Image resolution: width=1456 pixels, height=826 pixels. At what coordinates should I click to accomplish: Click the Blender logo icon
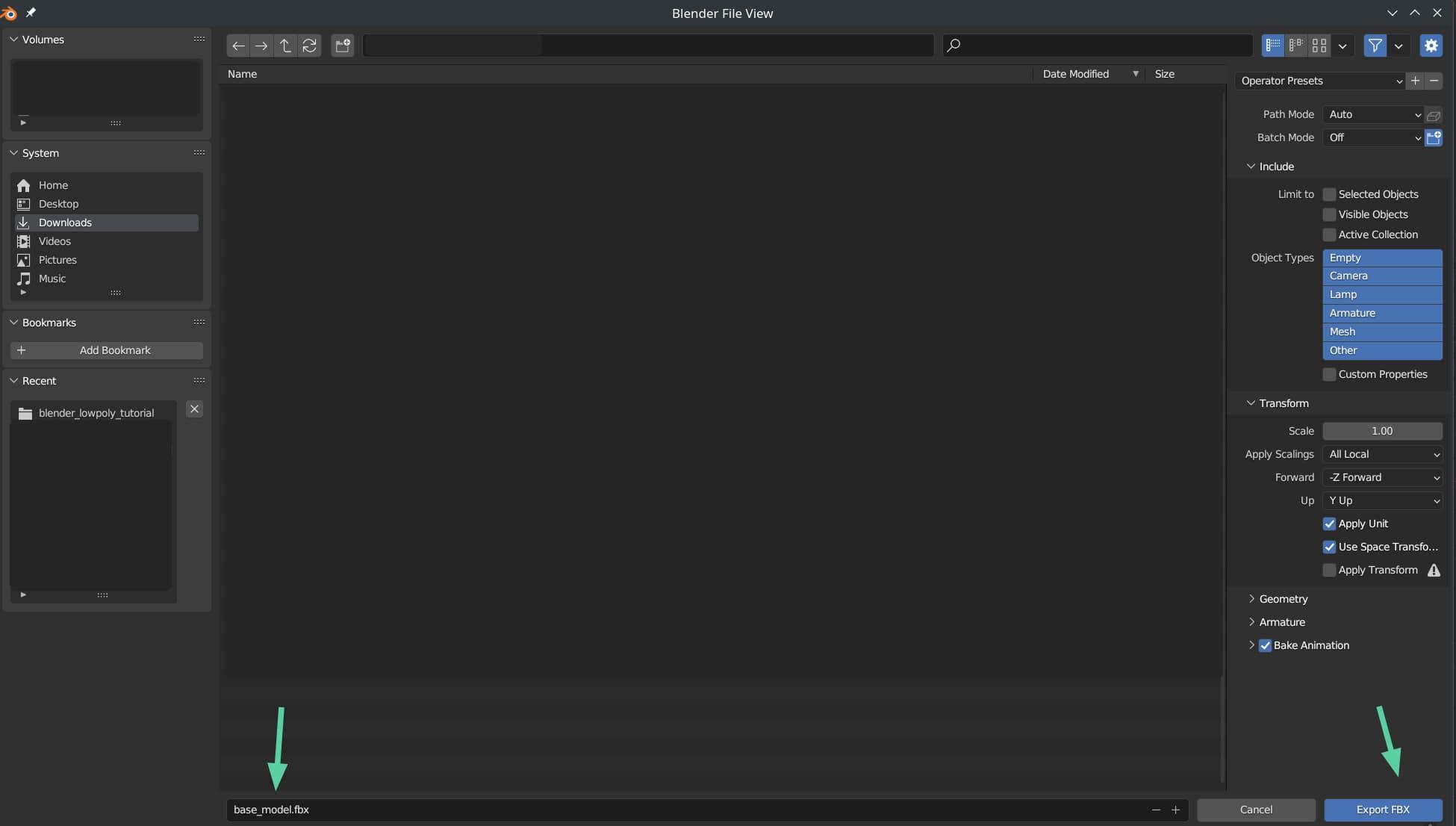(x=9, y=13)
